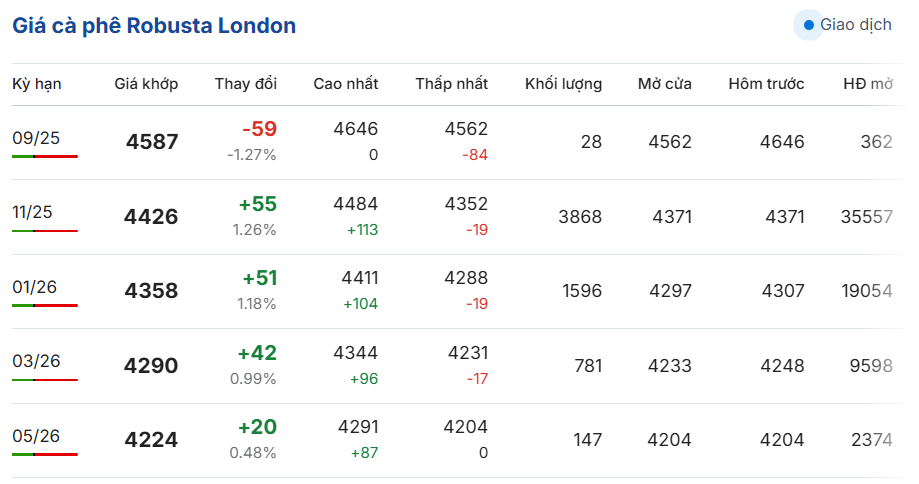Sort by Khối lượng column header
Viewport: 919px width, 484px height.
(x=563, y=84)
